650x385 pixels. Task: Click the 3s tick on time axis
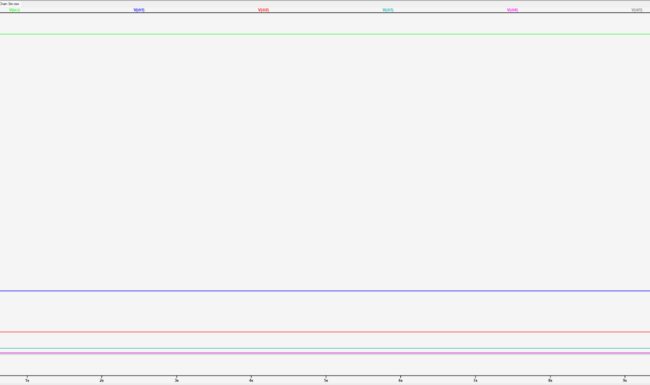click(x=177, y=380)
